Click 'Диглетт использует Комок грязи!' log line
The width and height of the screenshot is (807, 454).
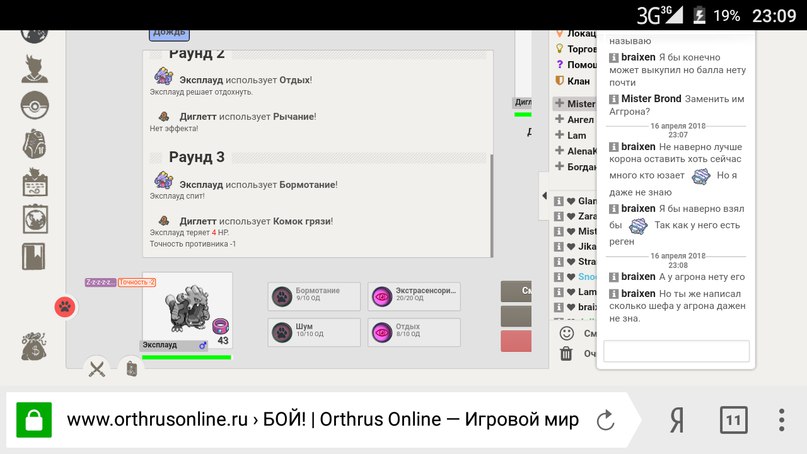(256, 221)
